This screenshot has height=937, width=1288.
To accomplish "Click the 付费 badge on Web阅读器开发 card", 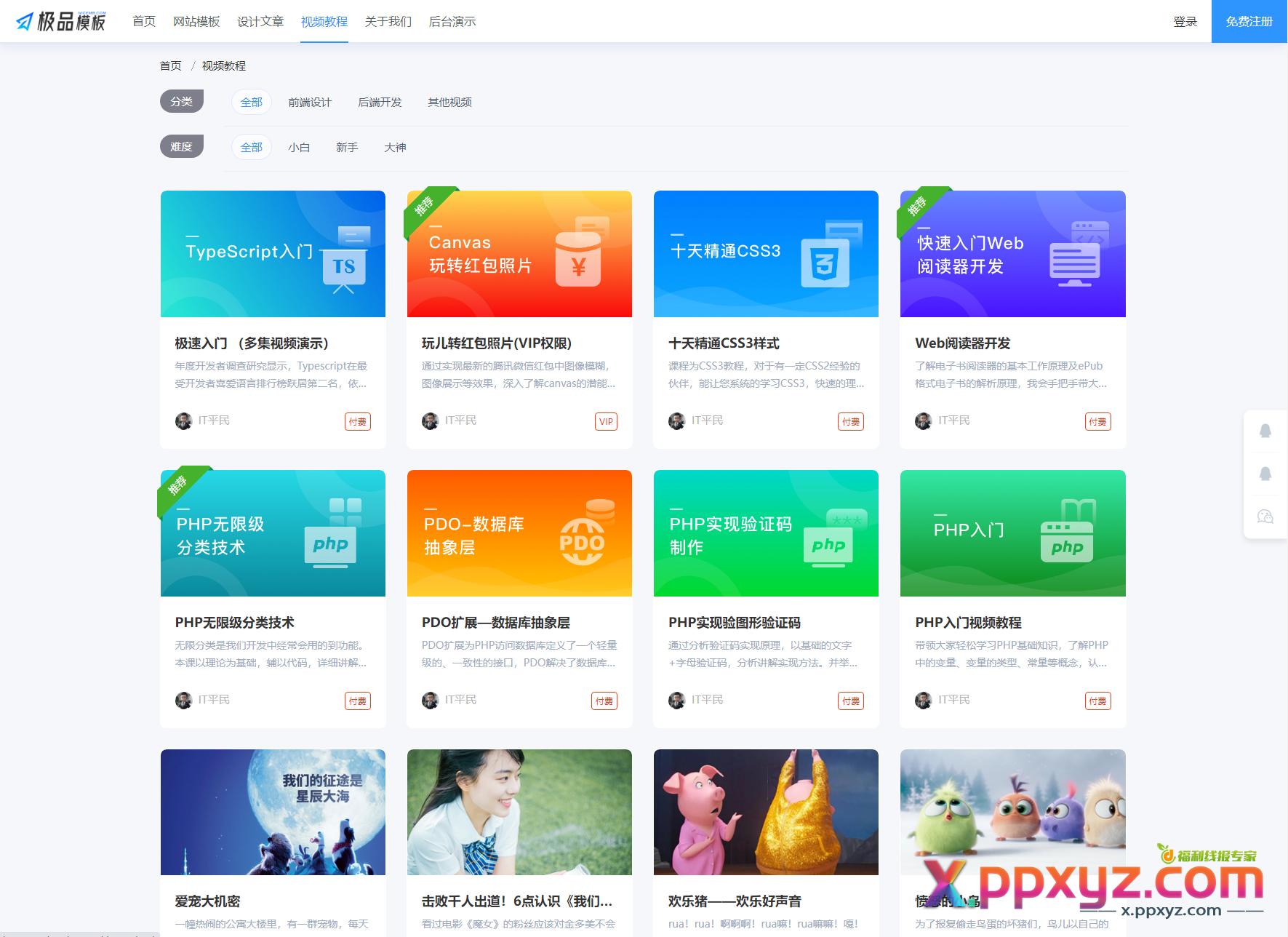I will 1097,422.
